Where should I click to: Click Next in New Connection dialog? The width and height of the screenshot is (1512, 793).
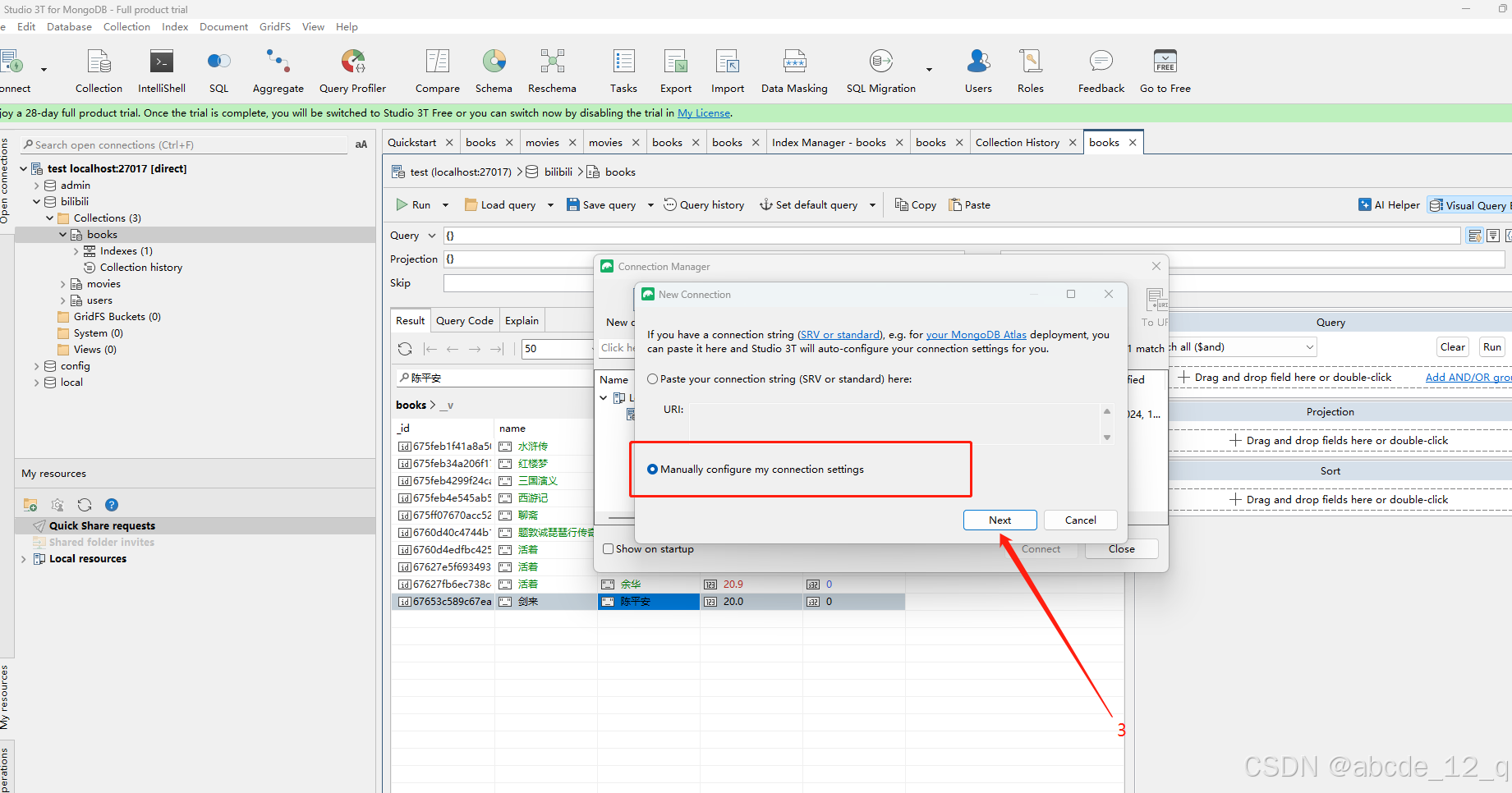1000,520
